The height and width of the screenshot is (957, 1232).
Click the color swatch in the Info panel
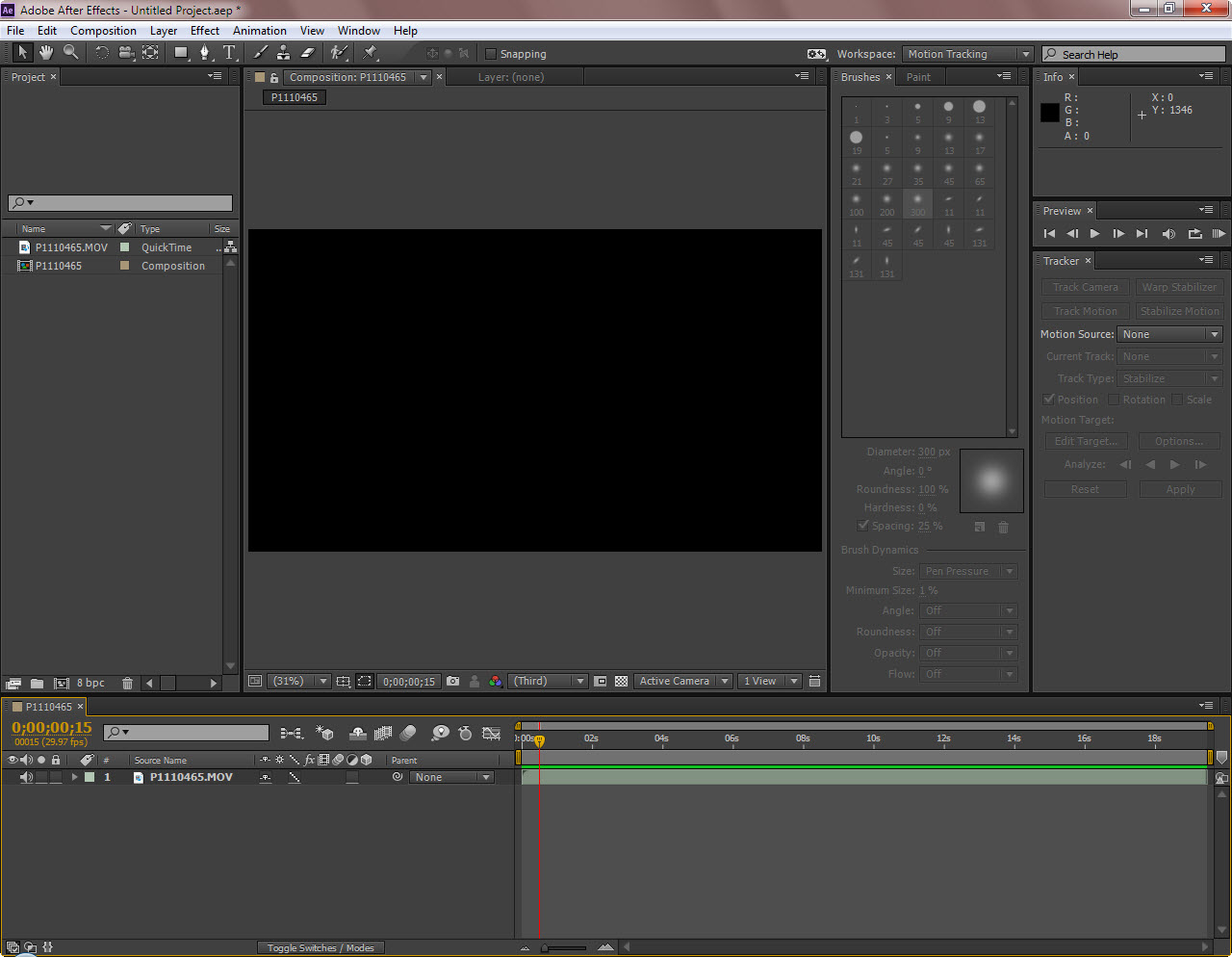tap(1050, 113)
